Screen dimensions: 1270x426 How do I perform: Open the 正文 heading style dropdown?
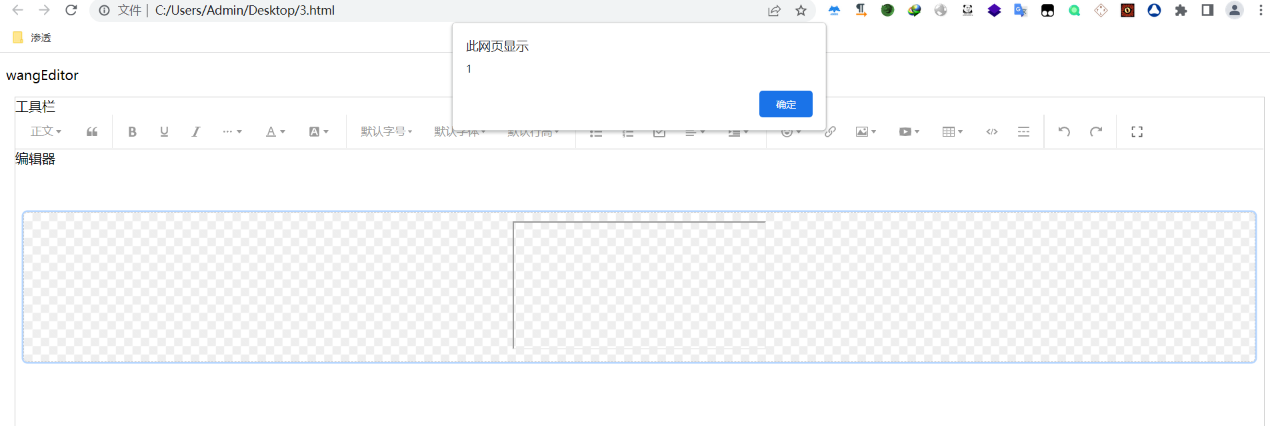tap(46, 131)
